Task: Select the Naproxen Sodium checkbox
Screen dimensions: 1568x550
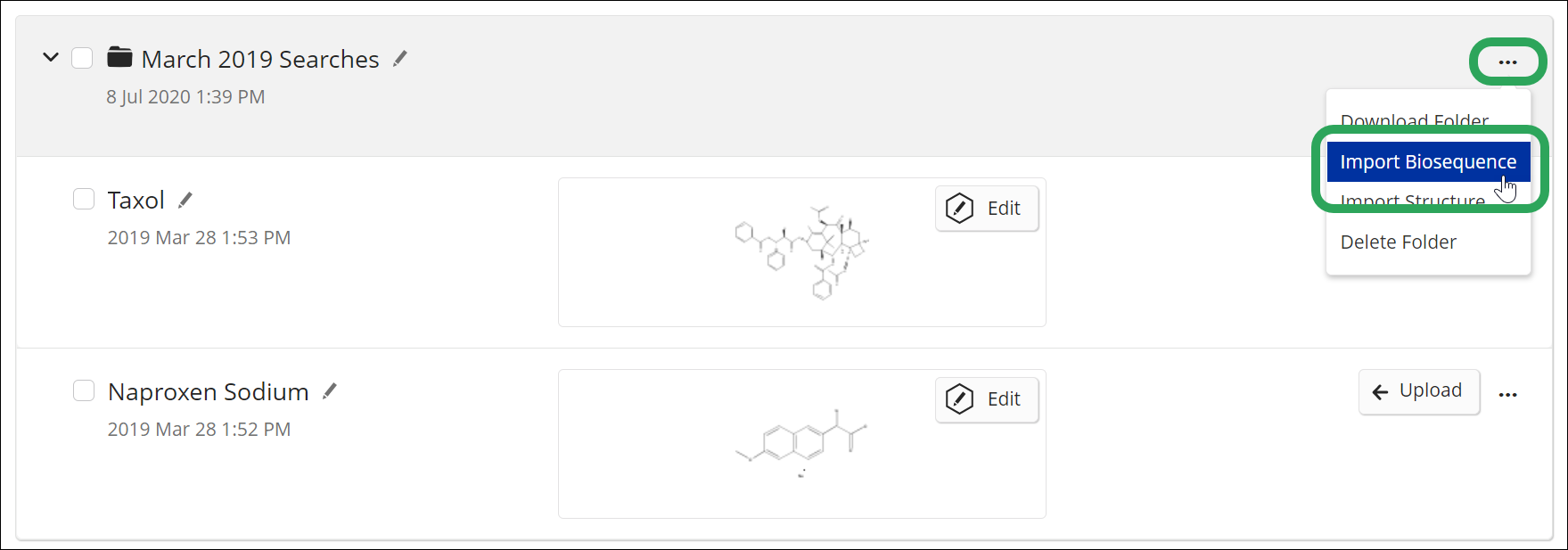Action: pos(84,390)
